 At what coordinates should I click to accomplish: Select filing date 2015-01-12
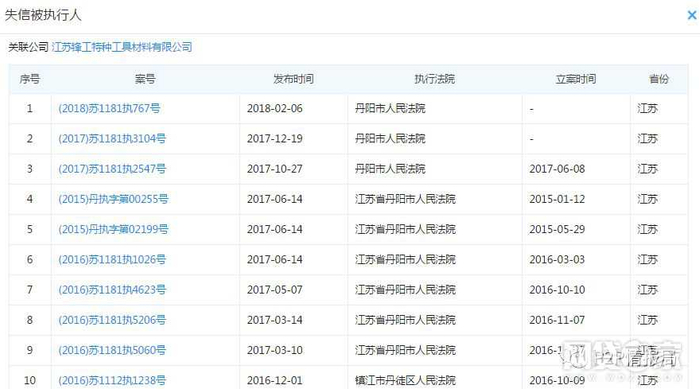coord(557,199)
